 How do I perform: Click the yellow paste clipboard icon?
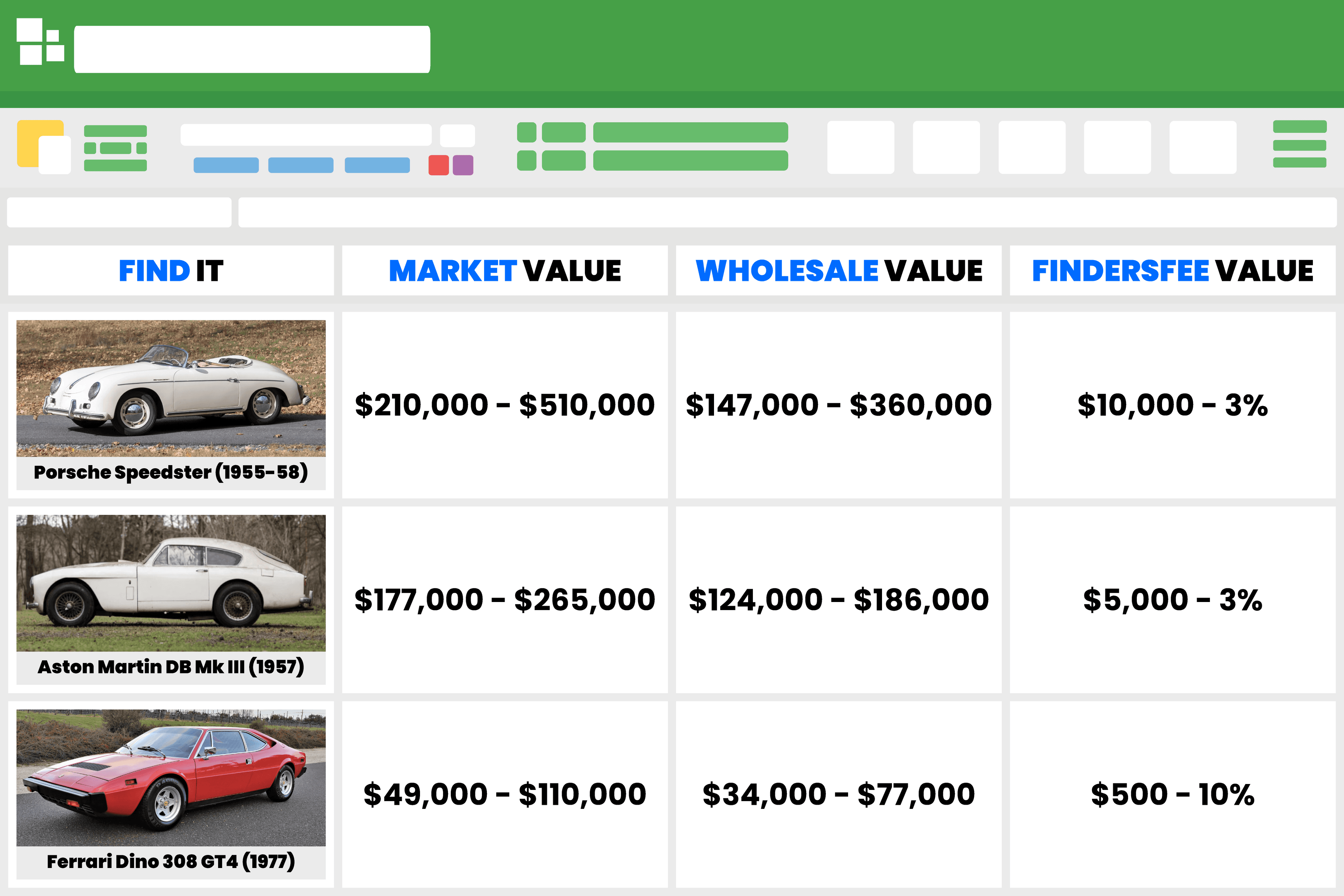tap(43, 147)
